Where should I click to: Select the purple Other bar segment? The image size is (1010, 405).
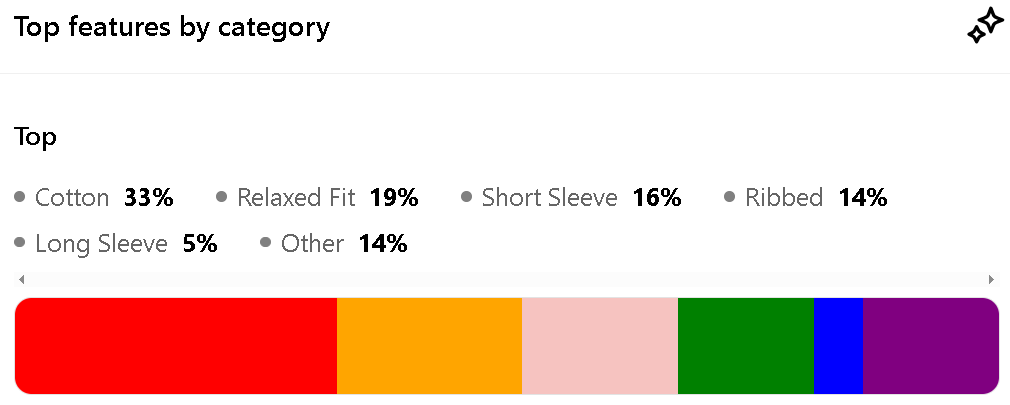(931, 346)
